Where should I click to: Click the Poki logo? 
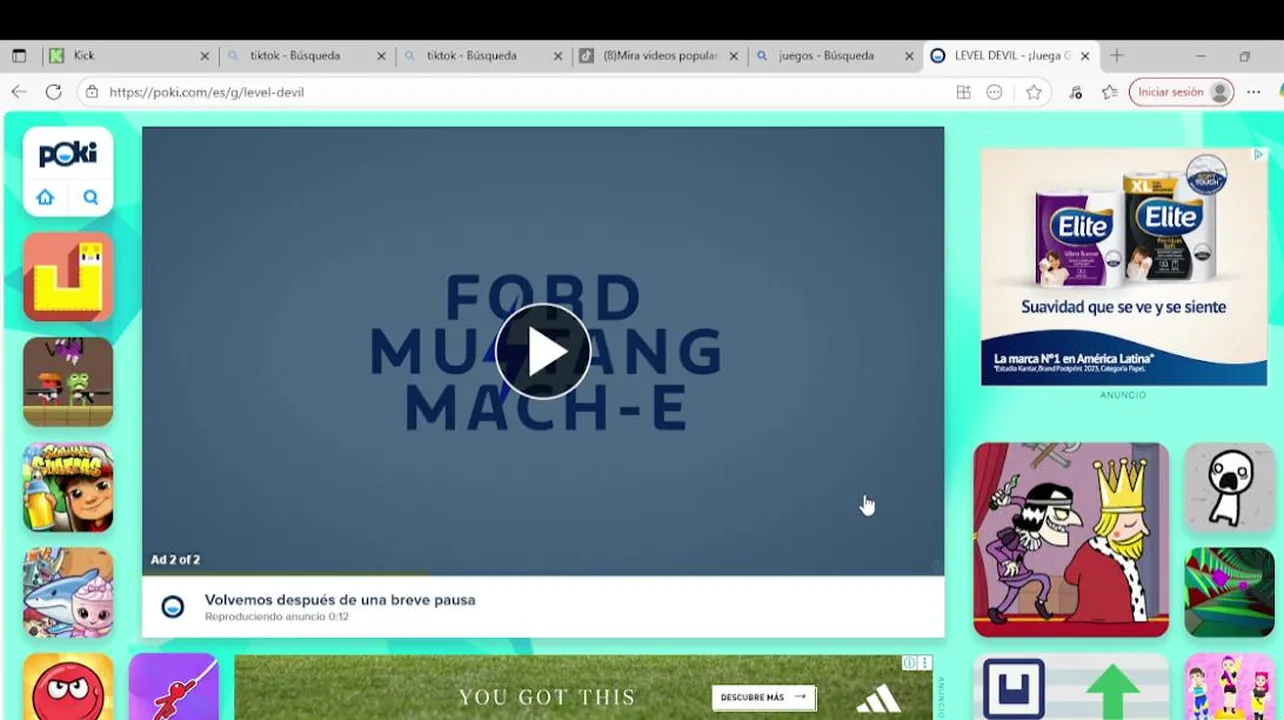[68, 154]
